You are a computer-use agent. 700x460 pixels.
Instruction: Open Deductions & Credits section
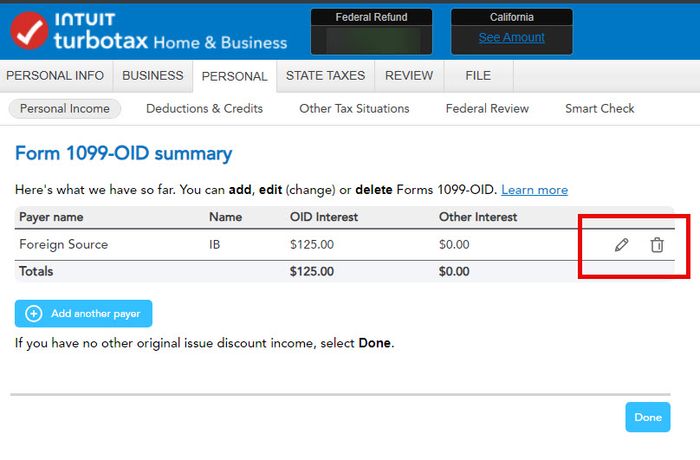[x=204, y=109]
